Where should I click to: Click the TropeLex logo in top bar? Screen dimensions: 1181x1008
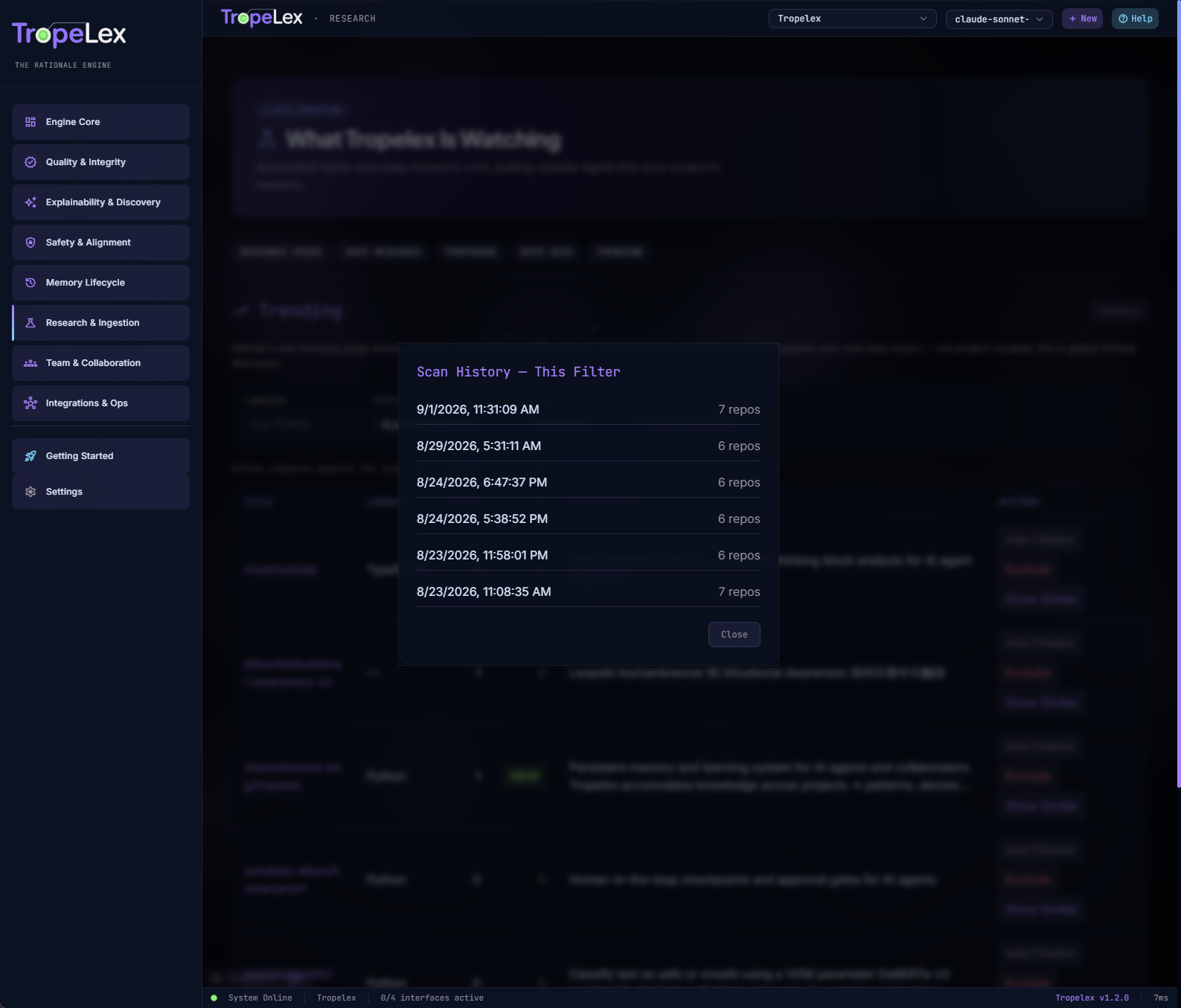[262, 18]
